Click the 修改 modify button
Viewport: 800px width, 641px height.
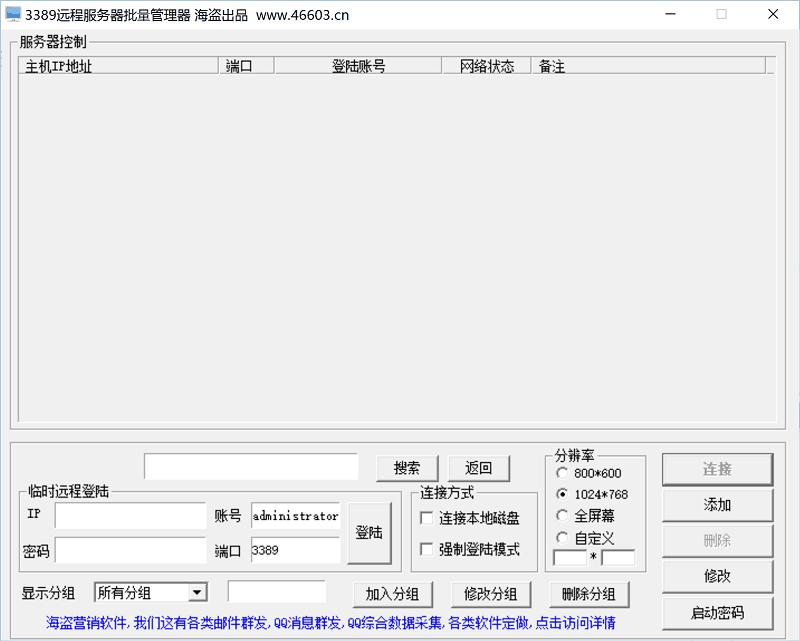[x=716, y=577]
